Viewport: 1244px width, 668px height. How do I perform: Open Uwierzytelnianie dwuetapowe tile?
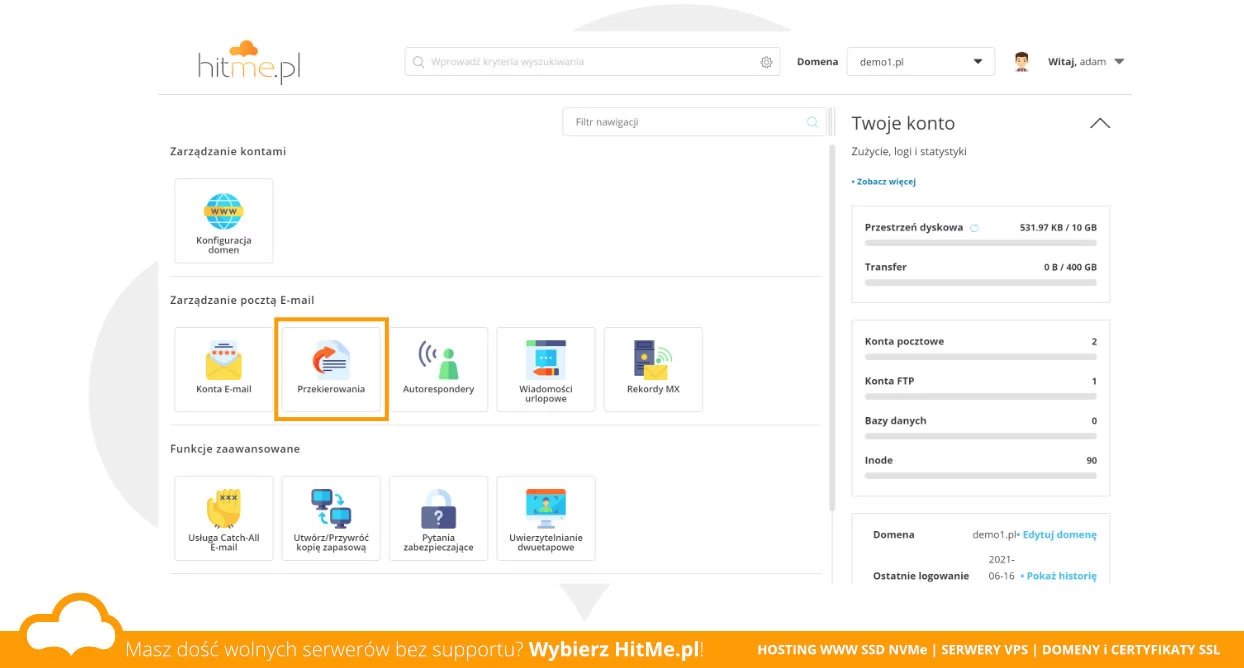pyautogui.click(x=546, y=518)
